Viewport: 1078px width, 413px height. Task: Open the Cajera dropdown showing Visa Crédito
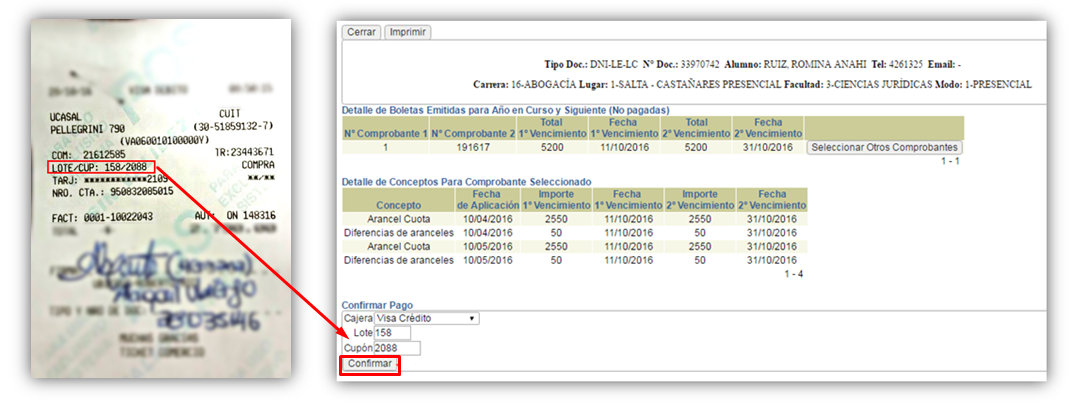point(426,319)
